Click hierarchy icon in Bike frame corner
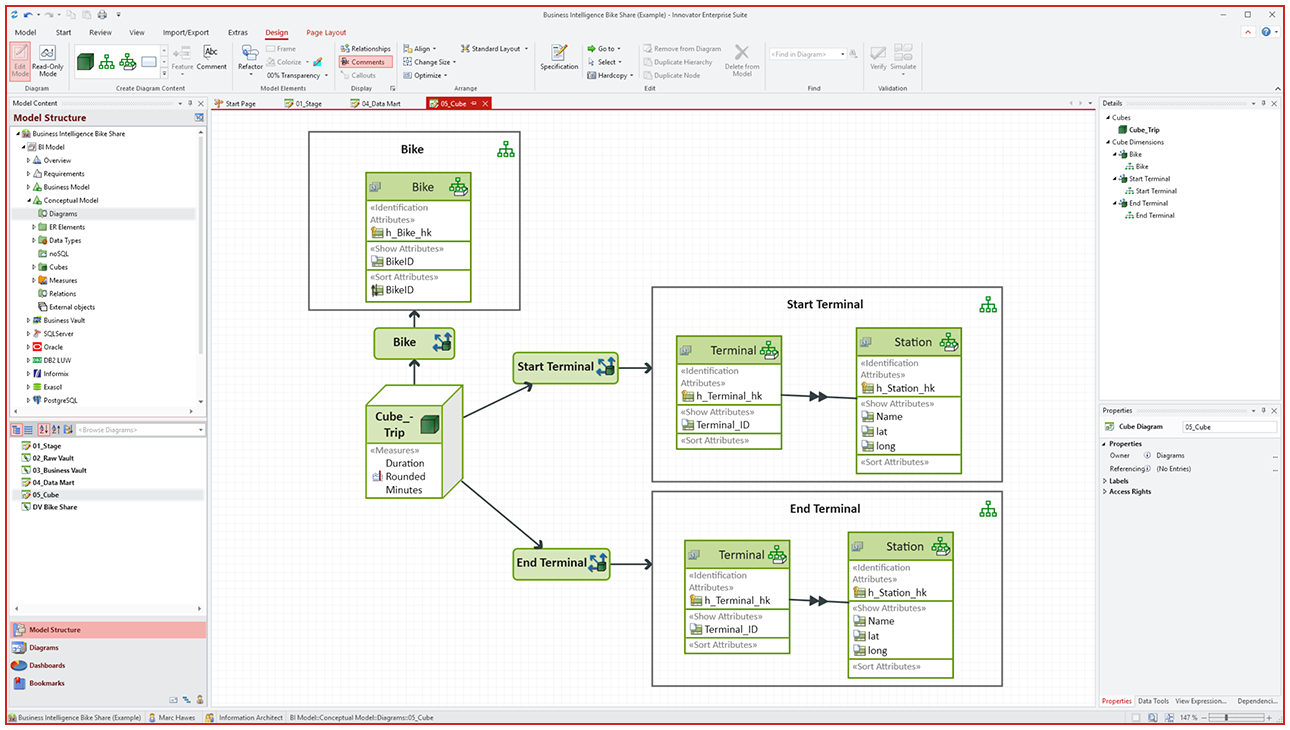1290x730 pixels. 506,150
